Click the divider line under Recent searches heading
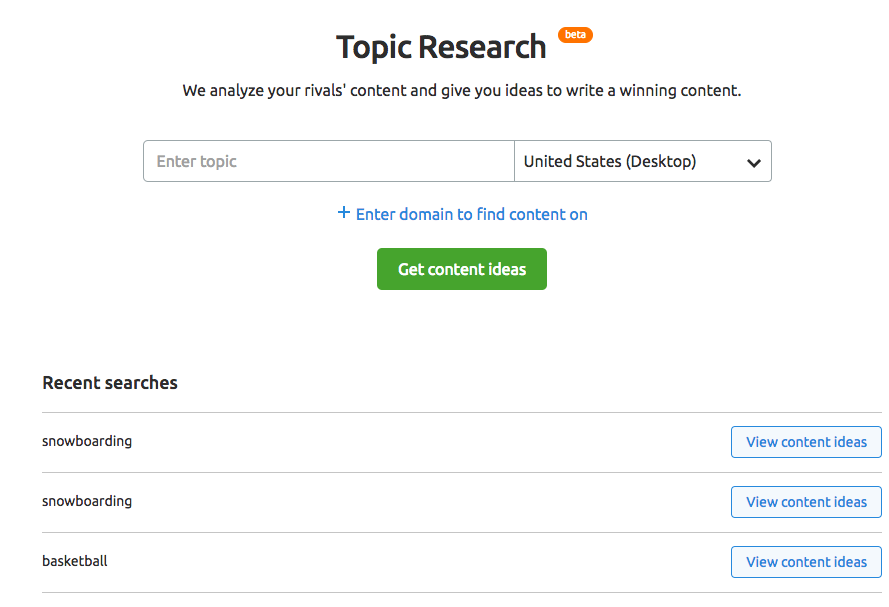This screenshot has height=607, width=889. coord(462,413)
